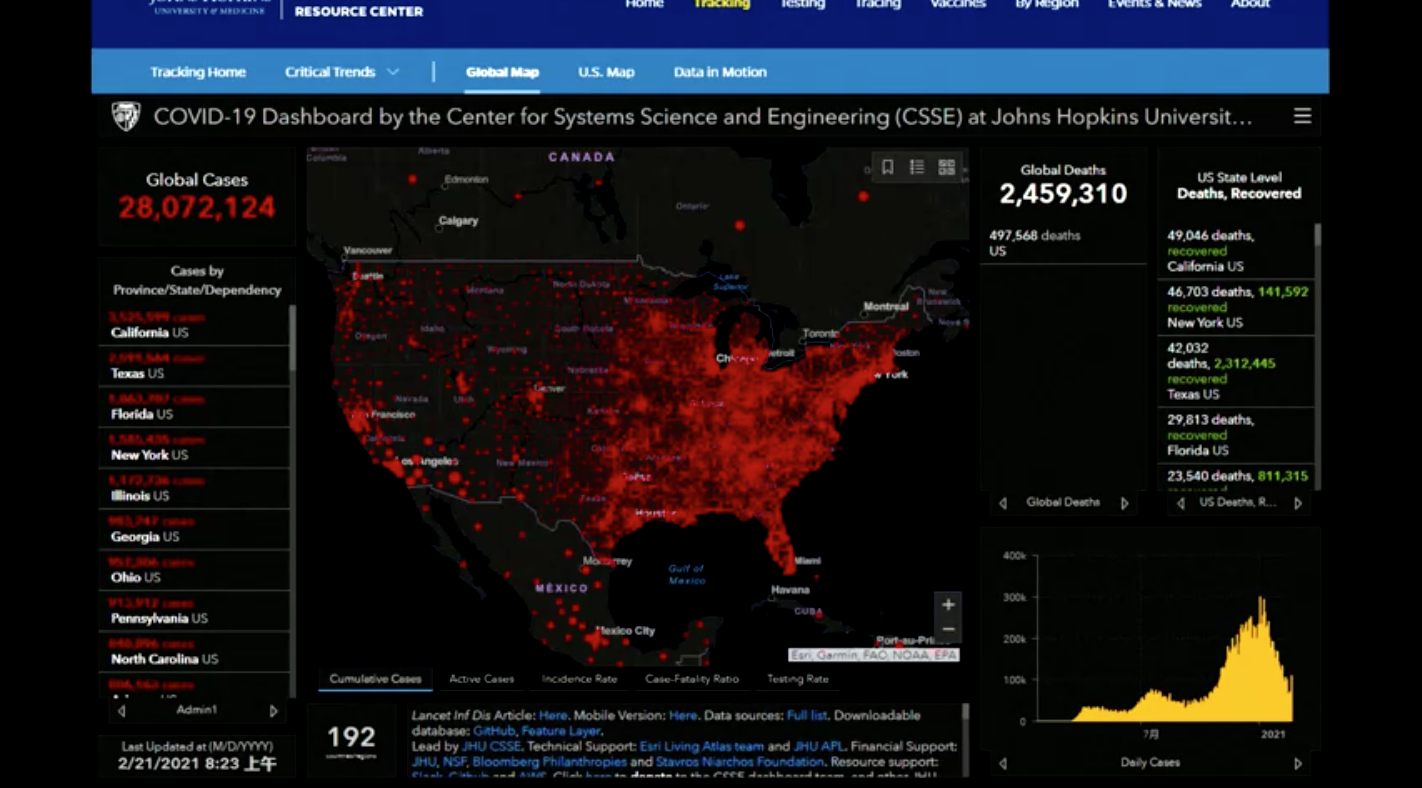This screenshot has width=1422, height=788.
Task: Open the basemap gallery grid icon
Action: 946,168
